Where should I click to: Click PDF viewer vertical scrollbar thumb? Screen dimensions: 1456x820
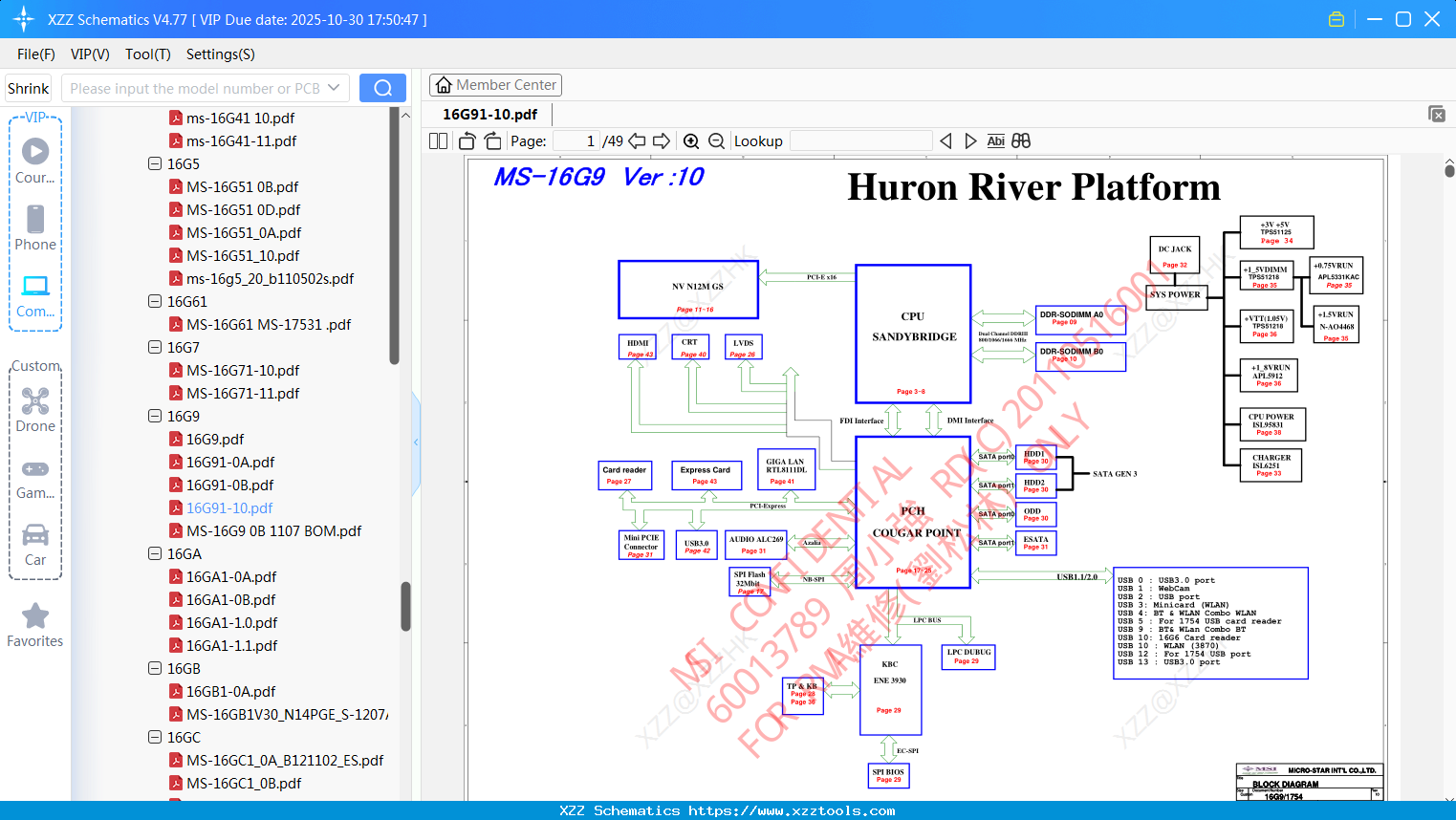(x=1449, y=171)
